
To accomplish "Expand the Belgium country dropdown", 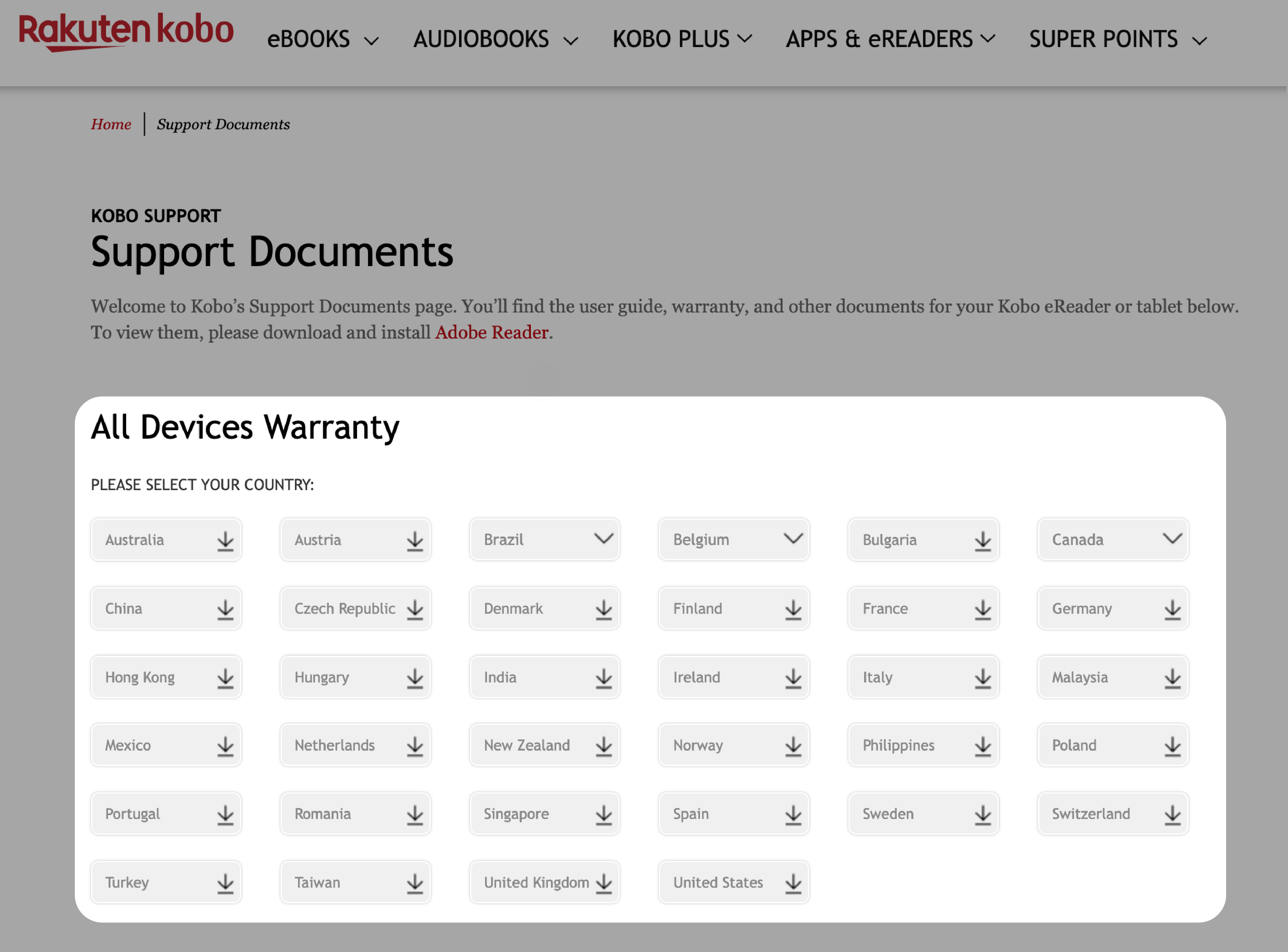I will tap(793, 539).
